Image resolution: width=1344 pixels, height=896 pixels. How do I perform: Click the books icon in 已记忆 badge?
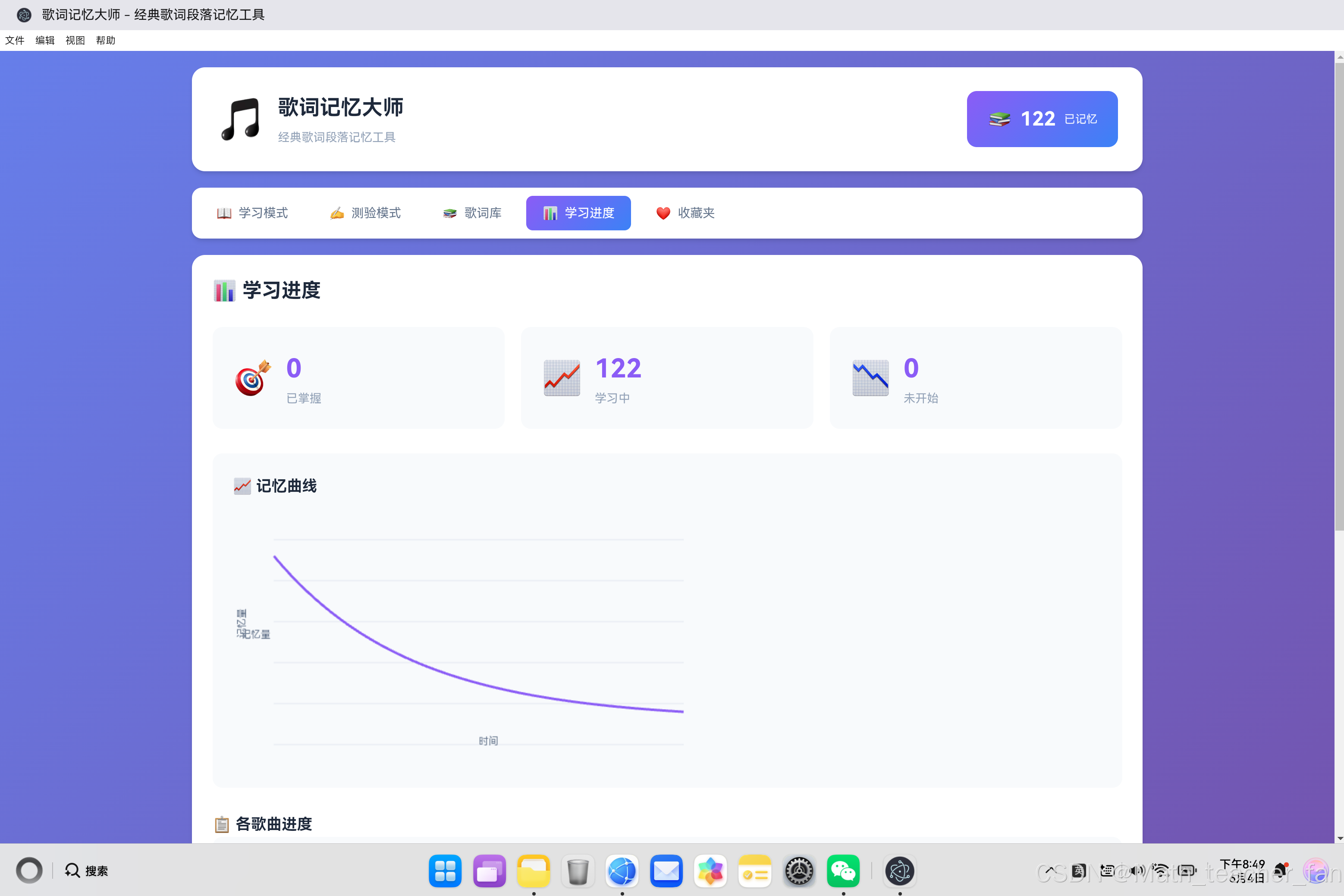pyautogui.click(x=999, y=119)
